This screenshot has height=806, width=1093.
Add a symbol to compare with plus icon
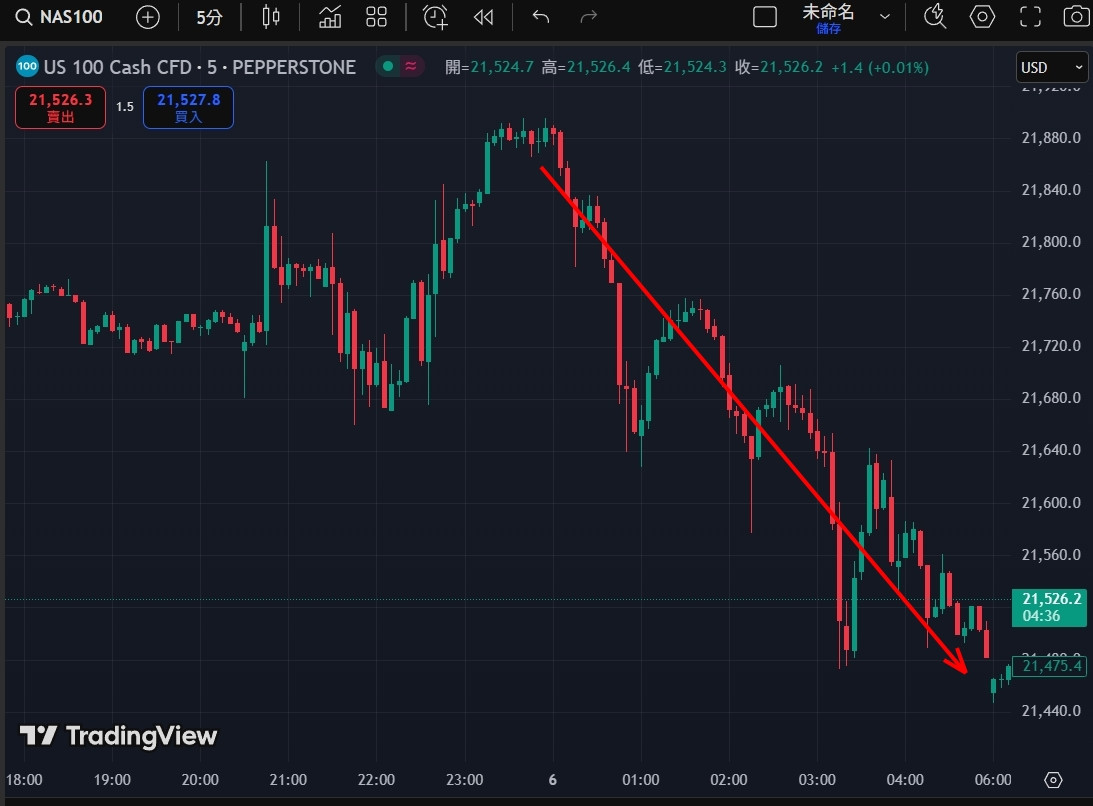click(148, 17)
